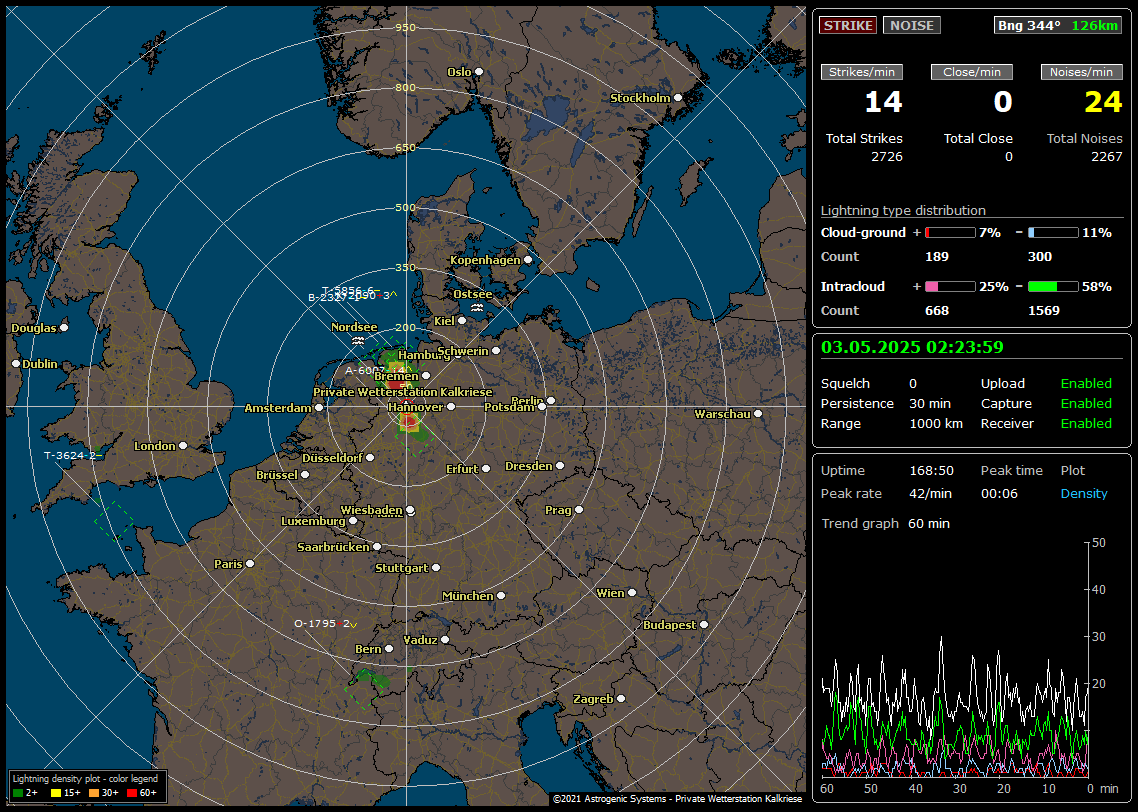Viewport: 1138px width, 812px height.
Task: Click the NOISE indicator button
Action: pyautogui.click(x=912, y=25)
